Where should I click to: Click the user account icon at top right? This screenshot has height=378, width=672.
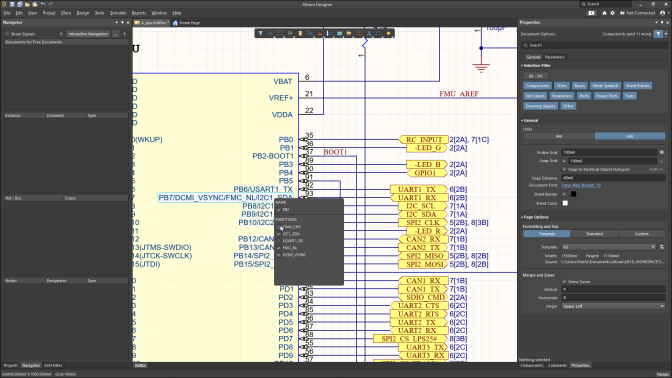[663, 13]
